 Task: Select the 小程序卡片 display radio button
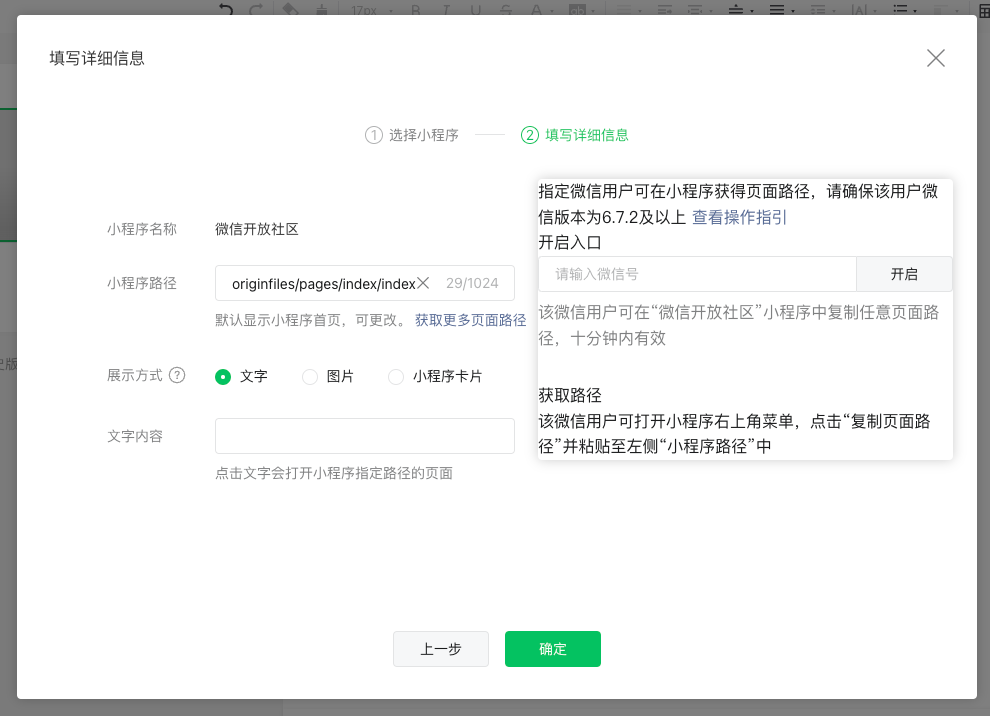pos(396,376)
